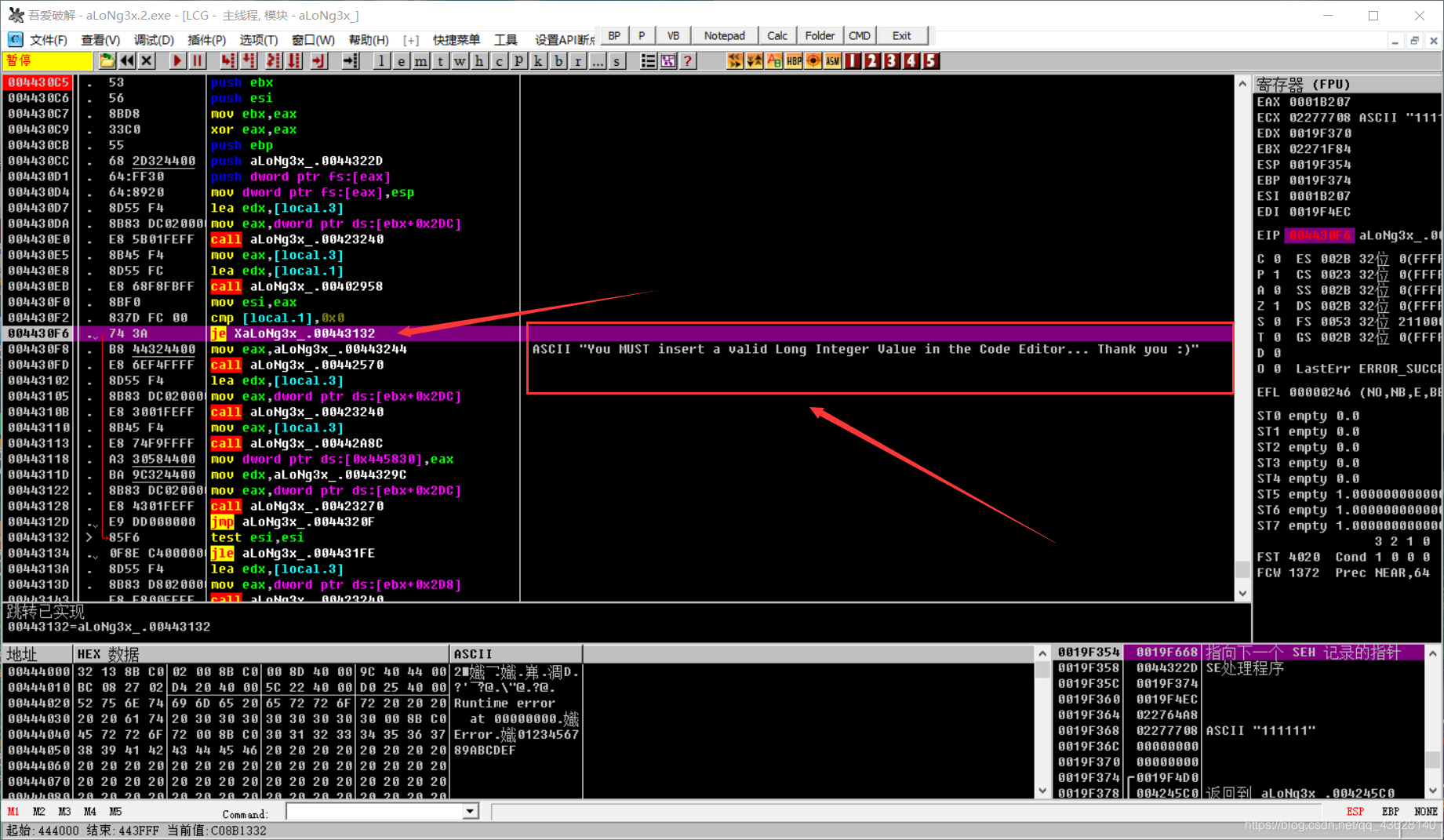Screen dimensions: 1444x840
Task: Open appearance options grid icon
Action: (x=668, y=60)
